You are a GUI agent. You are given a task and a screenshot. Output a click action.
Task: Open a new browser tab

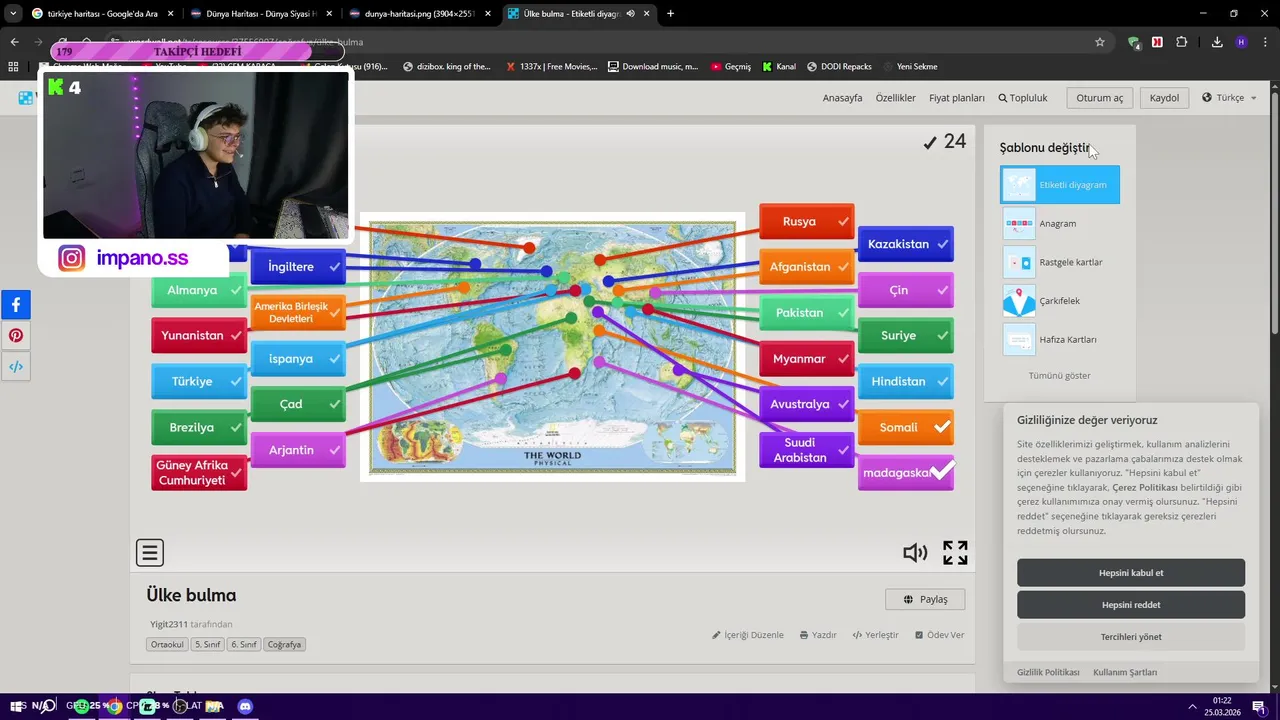pyautogui.click(x=670, y=14)
